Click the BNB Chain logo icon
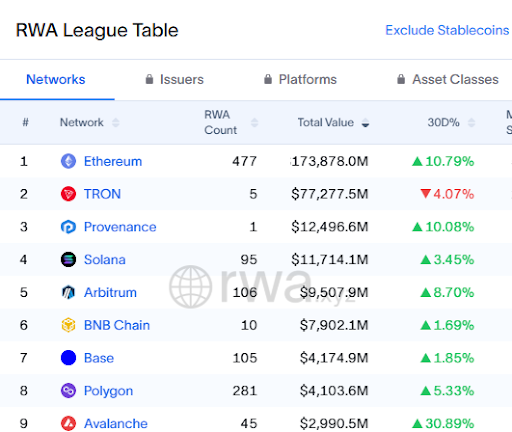 (68, 325)
